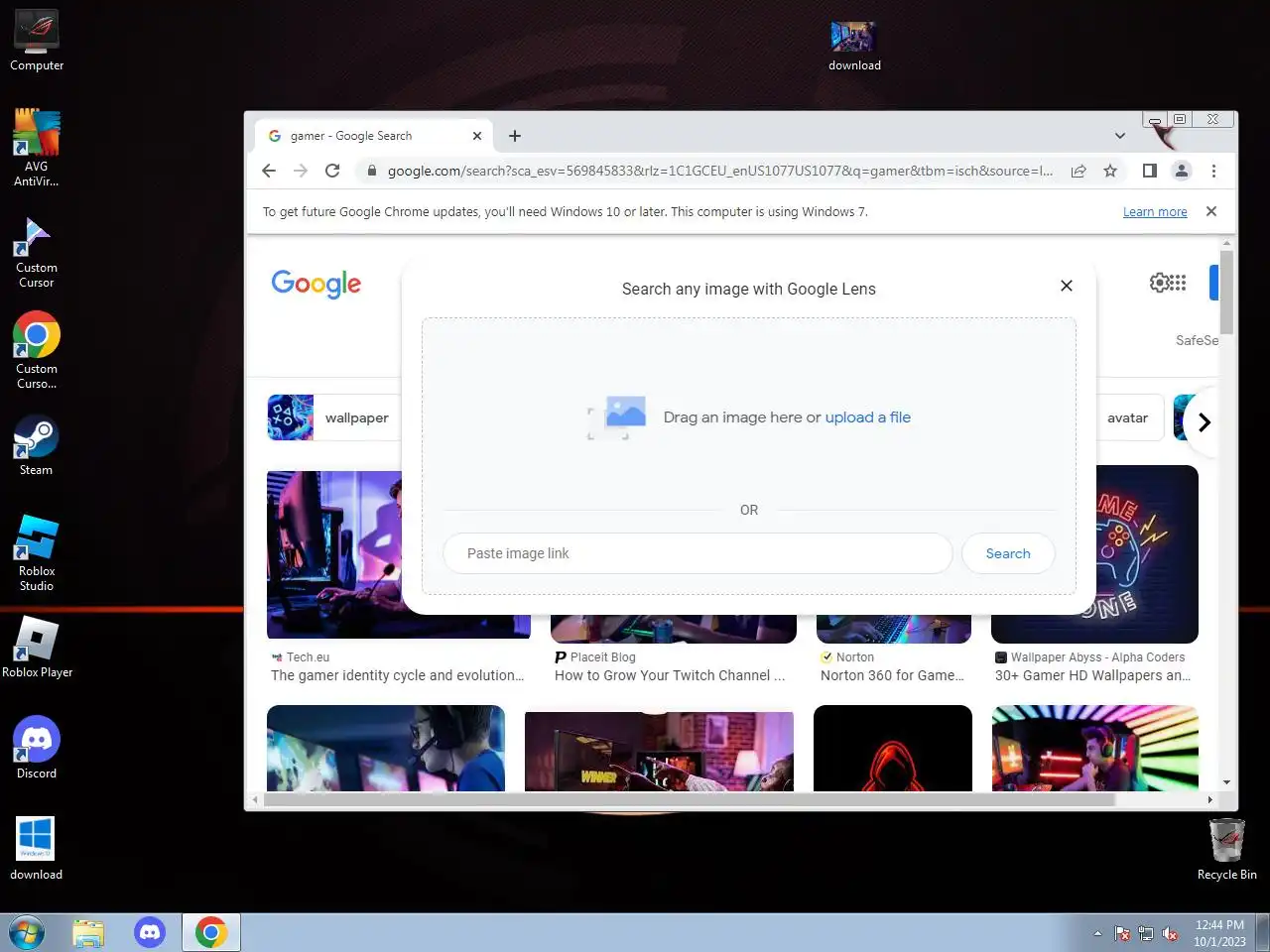Open Discord from the taskbar
Viewport: 1270px width, 952px height.
(x=150, y=932)
